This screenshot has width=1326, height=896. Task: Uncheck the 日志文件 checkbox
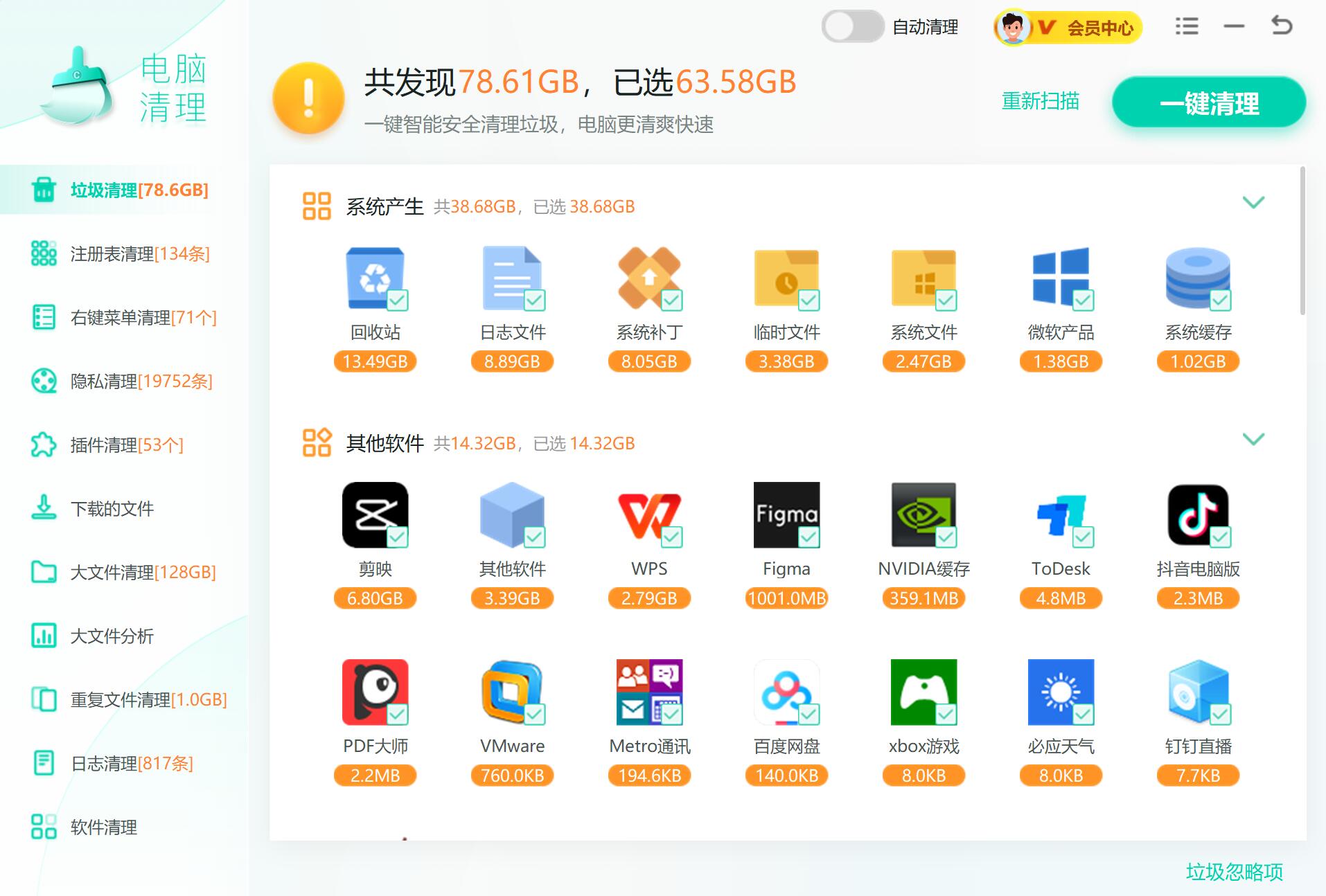point(534,300)
